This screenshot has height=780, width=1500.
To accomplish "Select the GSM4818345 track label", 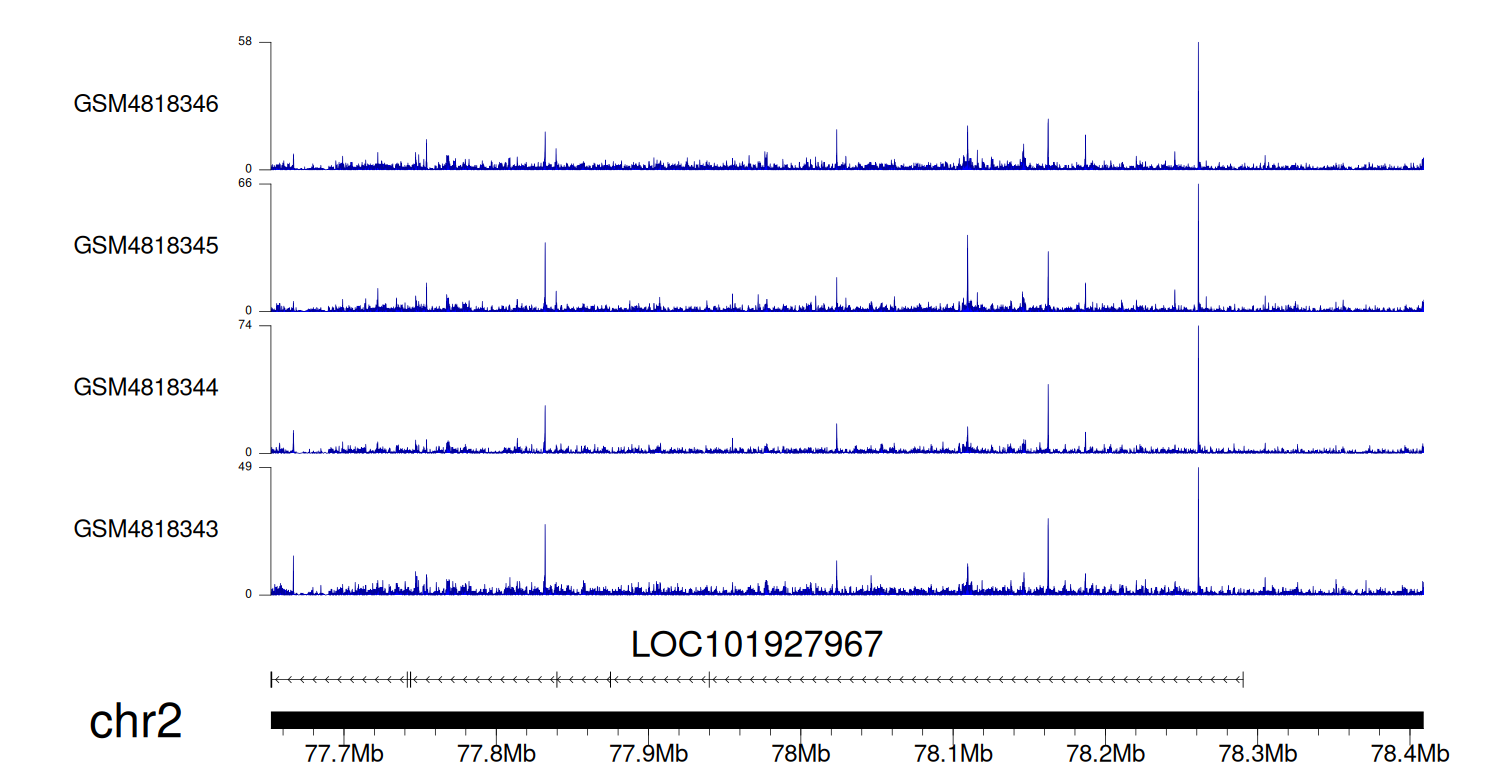I will 146,246.
